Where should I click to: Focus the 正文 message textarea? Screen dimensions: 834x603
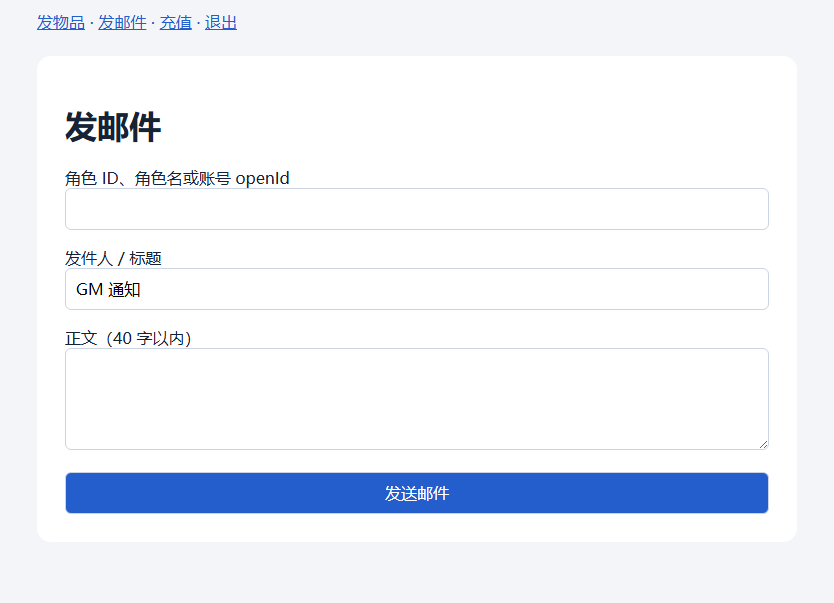click(417, 399)
